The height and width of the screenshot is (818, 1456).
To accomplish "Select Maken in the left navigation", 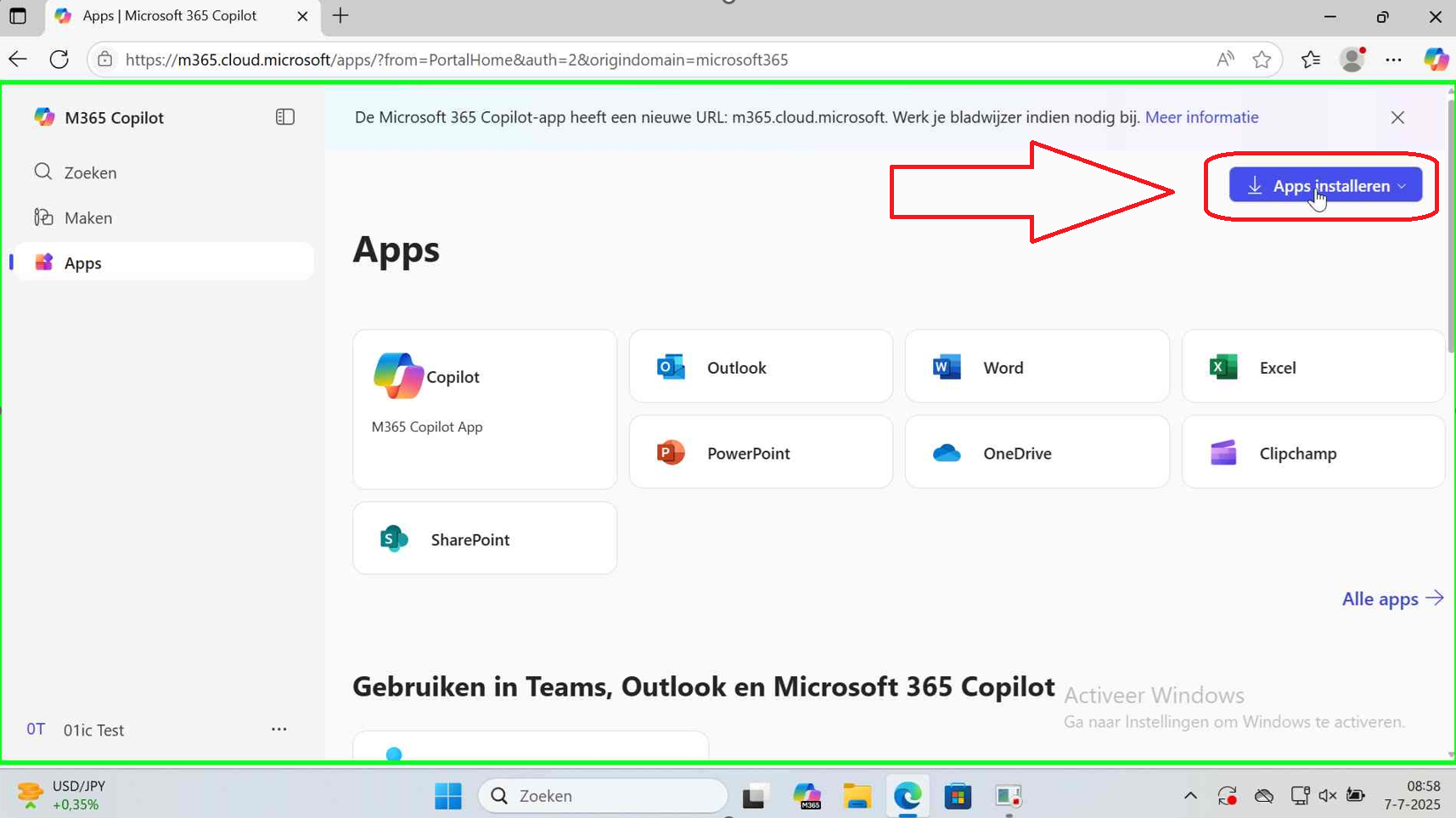I will point(87,217).
